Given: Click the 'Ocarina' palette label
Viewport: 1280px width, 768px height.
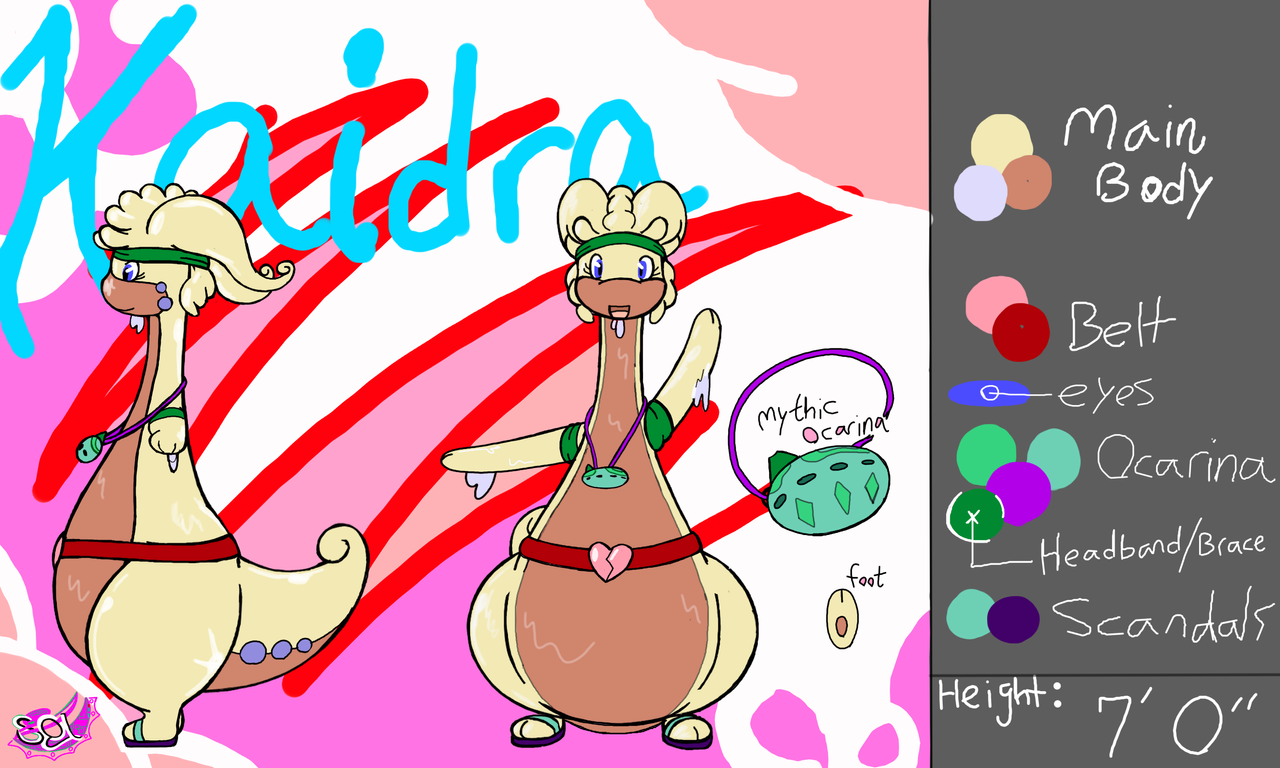Looking at the screenshot, I should point(1185,461).
